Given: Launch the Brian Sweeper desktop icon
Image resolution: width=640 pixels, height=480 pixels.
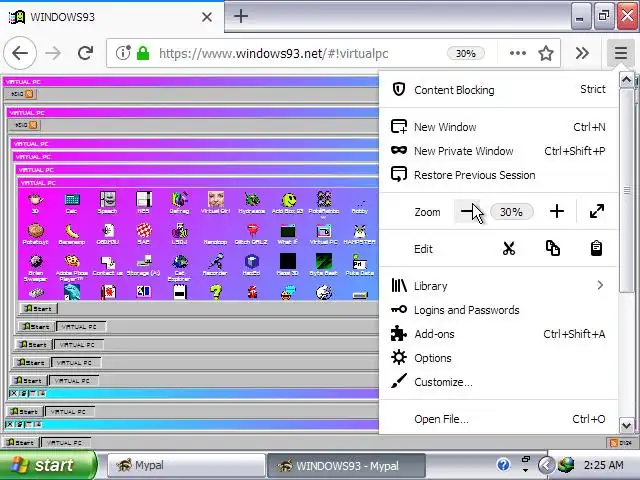Looking at the screenshot, I should coord(36,267).
